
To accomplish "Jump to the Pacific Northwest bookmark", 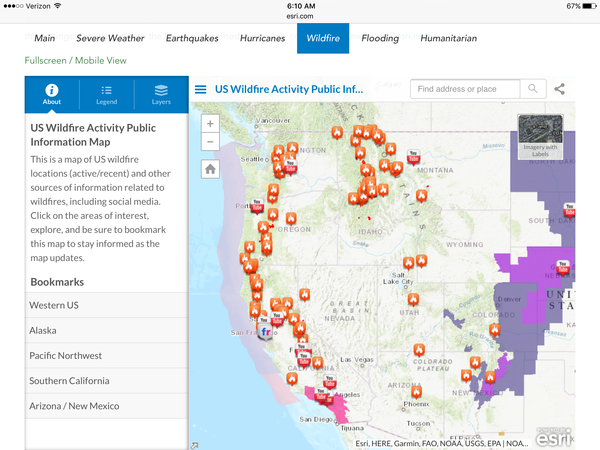I will coord(66,355).
